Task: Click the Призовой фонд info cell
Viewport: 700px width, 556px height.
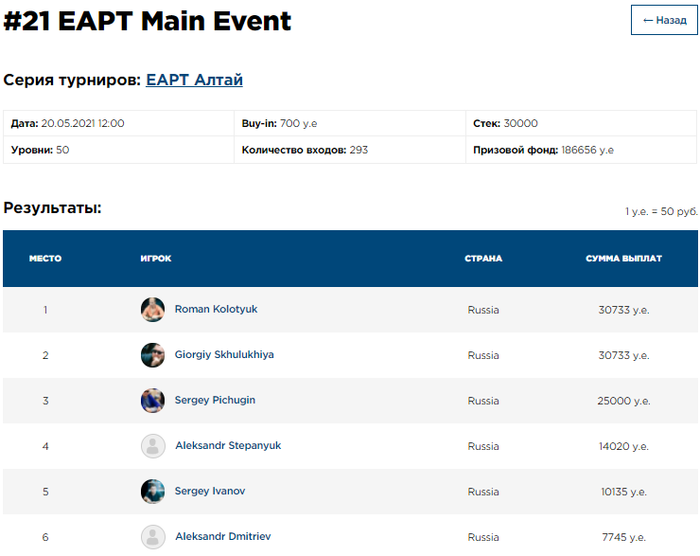Action: pos(580,150)
